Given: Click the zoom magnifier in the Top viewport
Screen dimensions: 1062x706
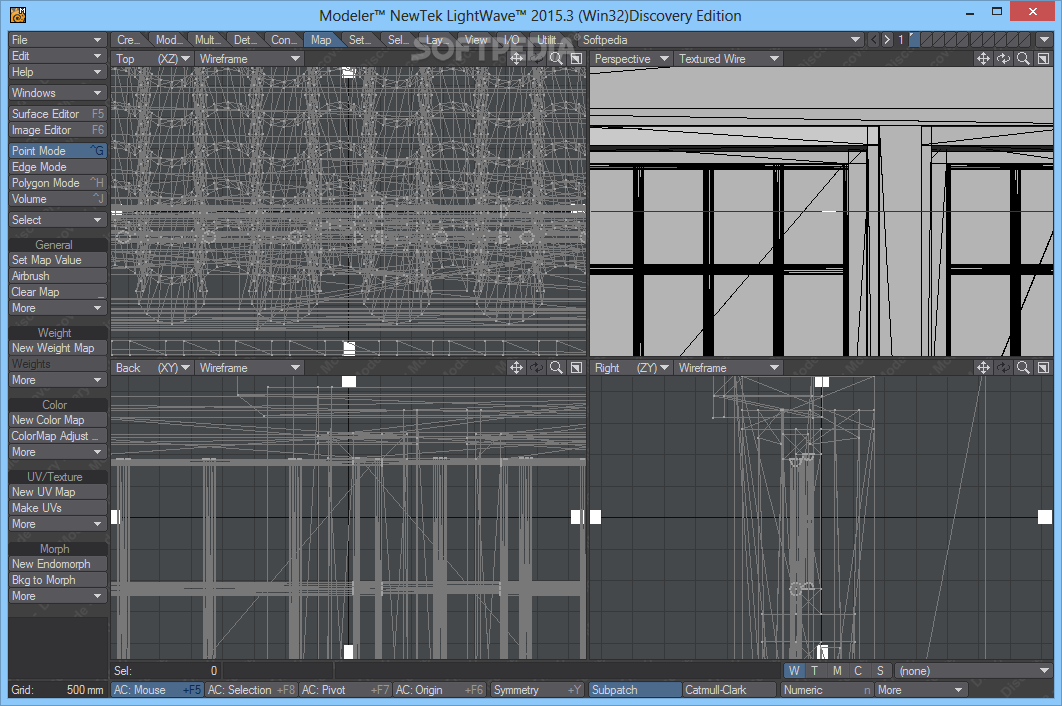Looking at the screenshot, I should [x=556, y=59].
